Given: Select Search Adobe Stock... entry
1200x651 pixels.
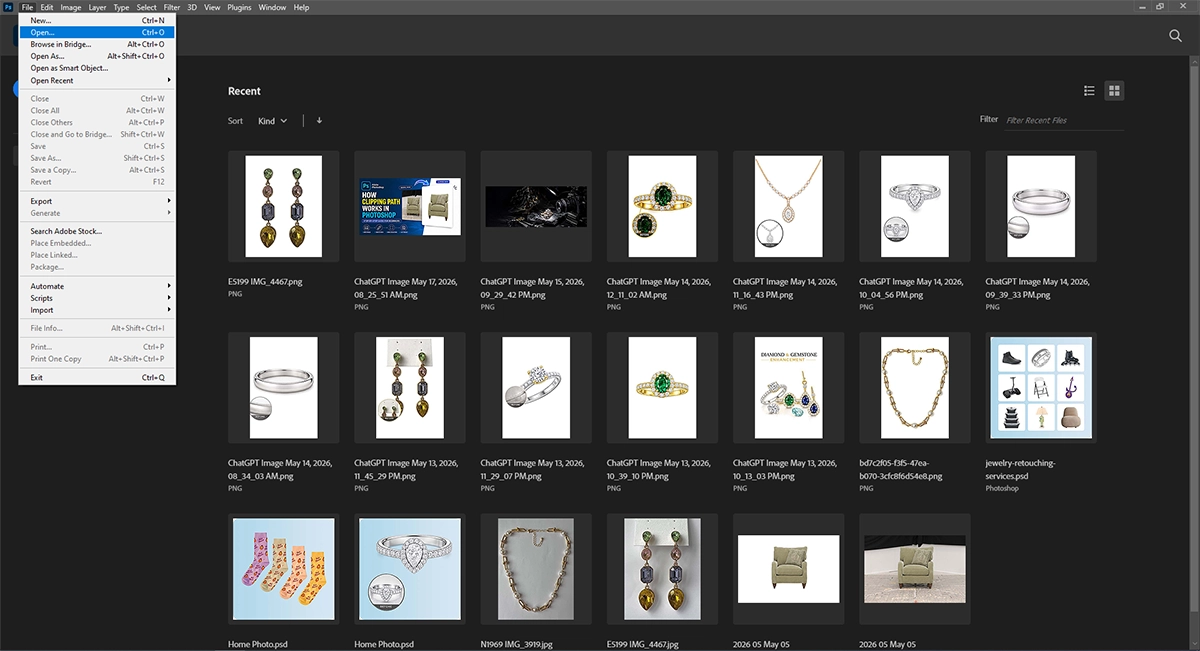Looking at the screenshot, I should coord(97,231).
